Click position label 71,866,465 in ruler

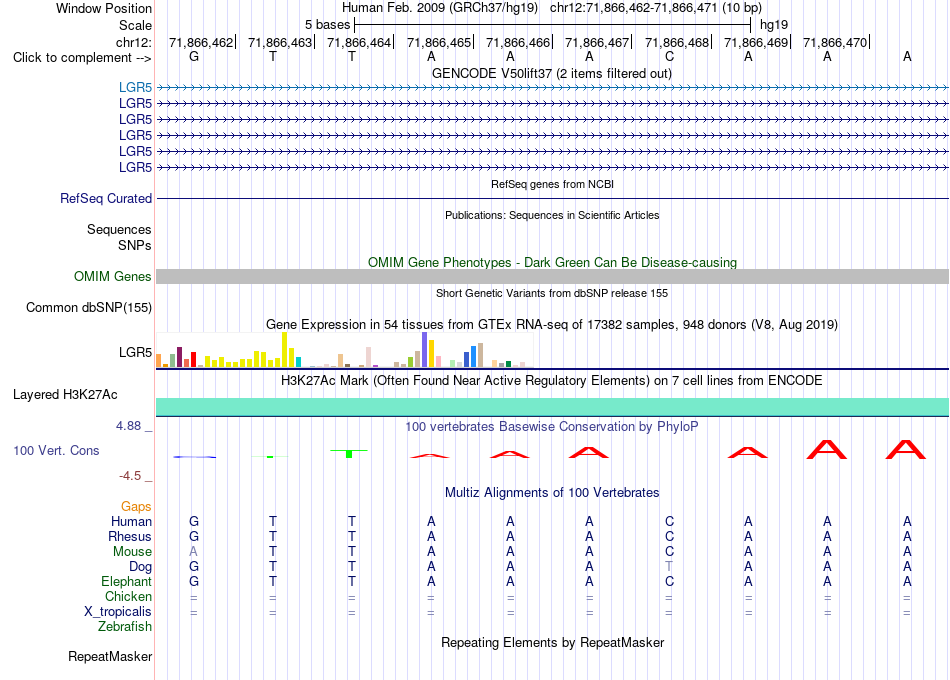[x=439, y=42]
